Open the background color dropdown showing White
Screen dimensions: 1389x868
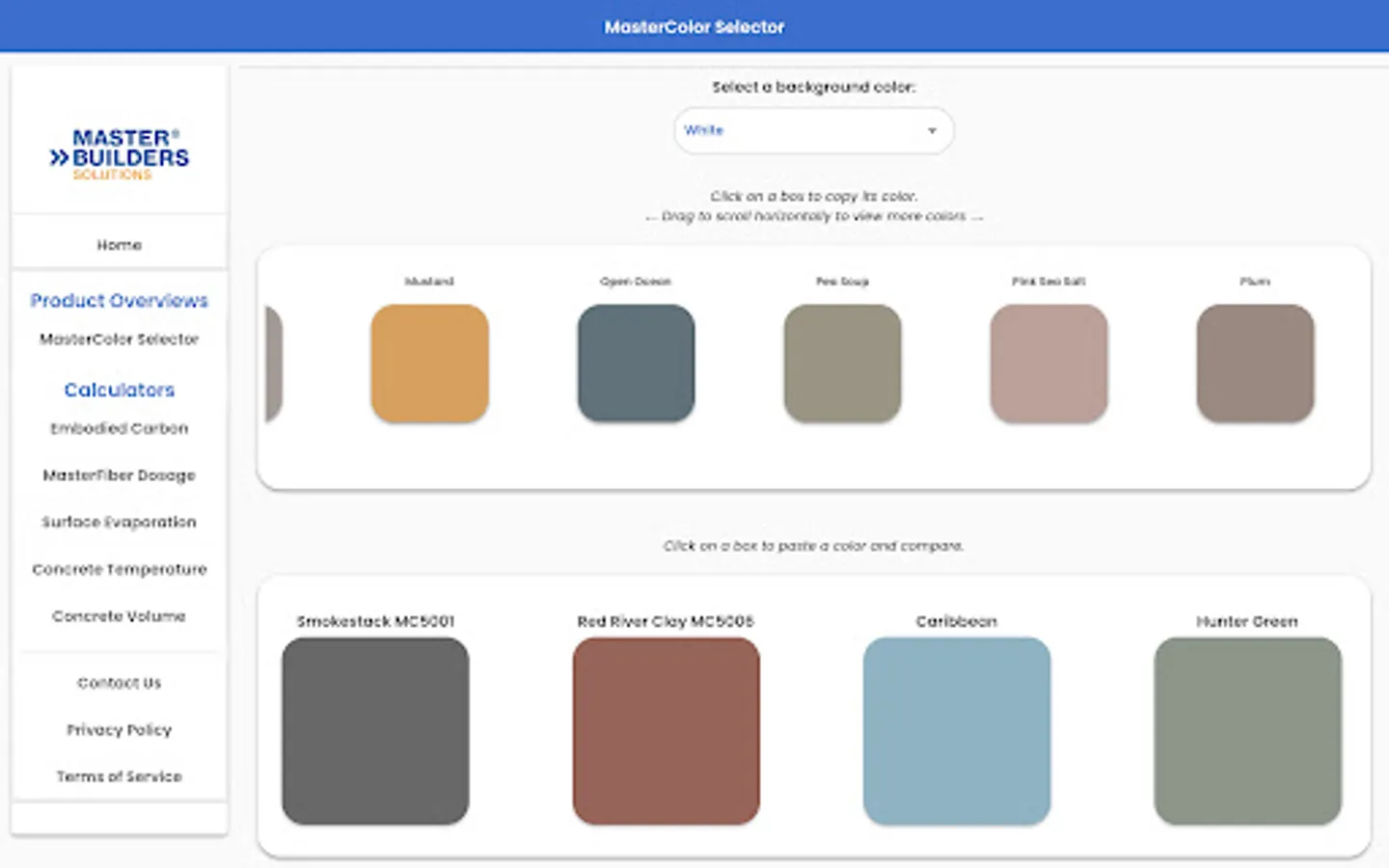813,130
